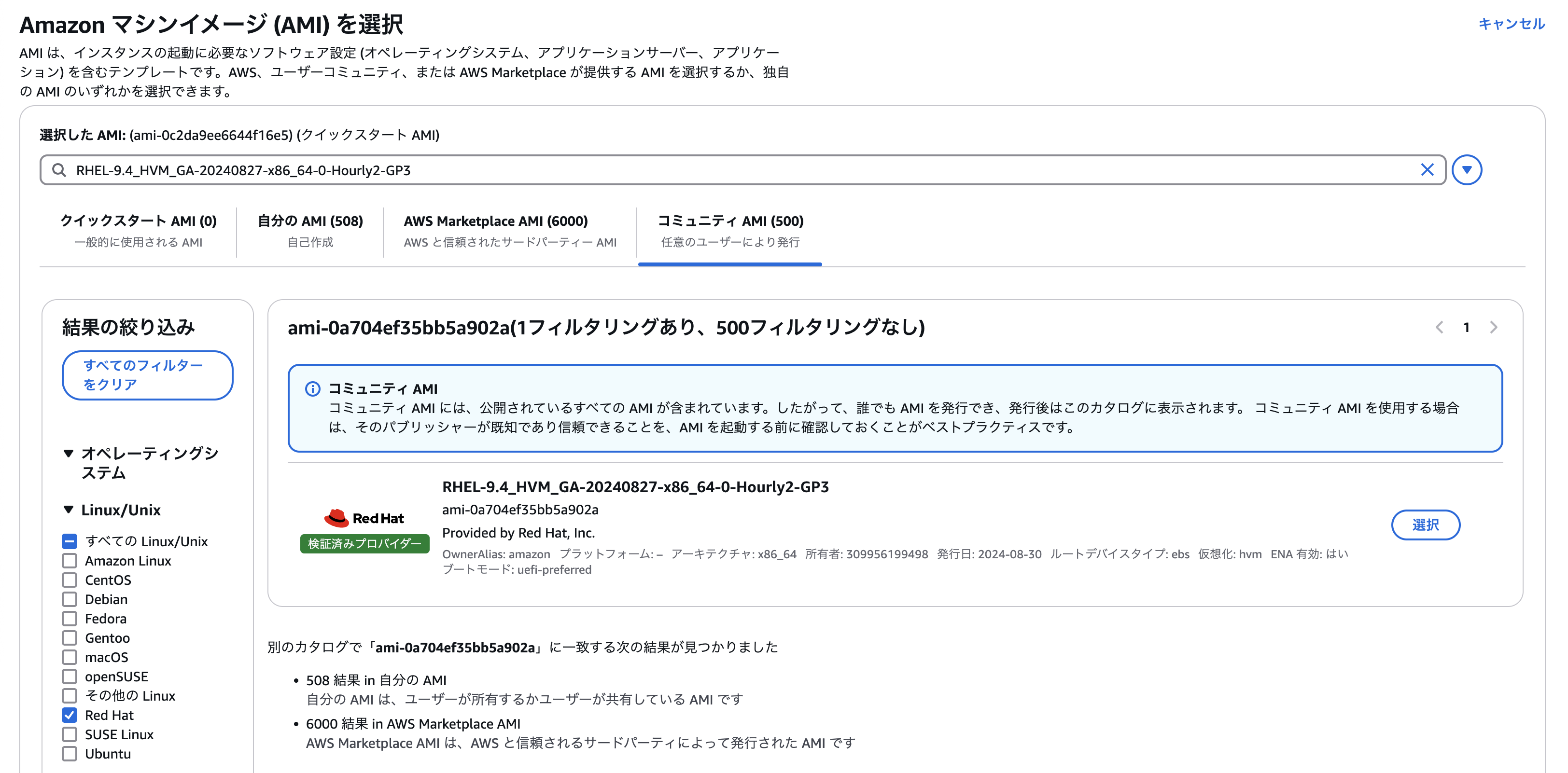Image resolution: width=1568 pixels, height=773 pixels.
Task: Check the その他の Linux filter
Action: (x=70, y=696)
